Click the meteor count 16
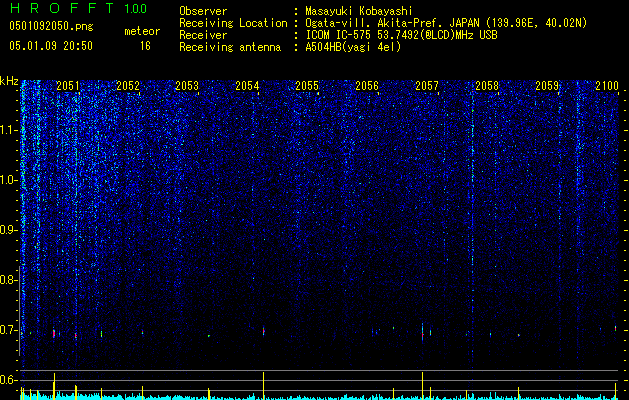The width and height of the screenshot is (629, 400). pos(145,46)
